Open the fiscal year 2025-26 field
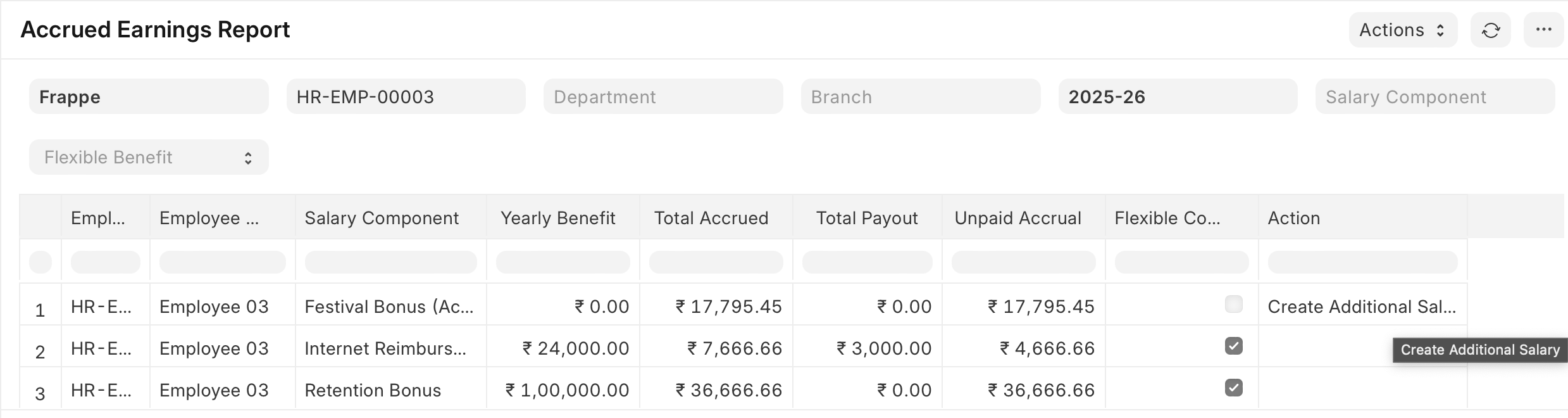The image size is (1568, 418). [x=1177, y=97]
